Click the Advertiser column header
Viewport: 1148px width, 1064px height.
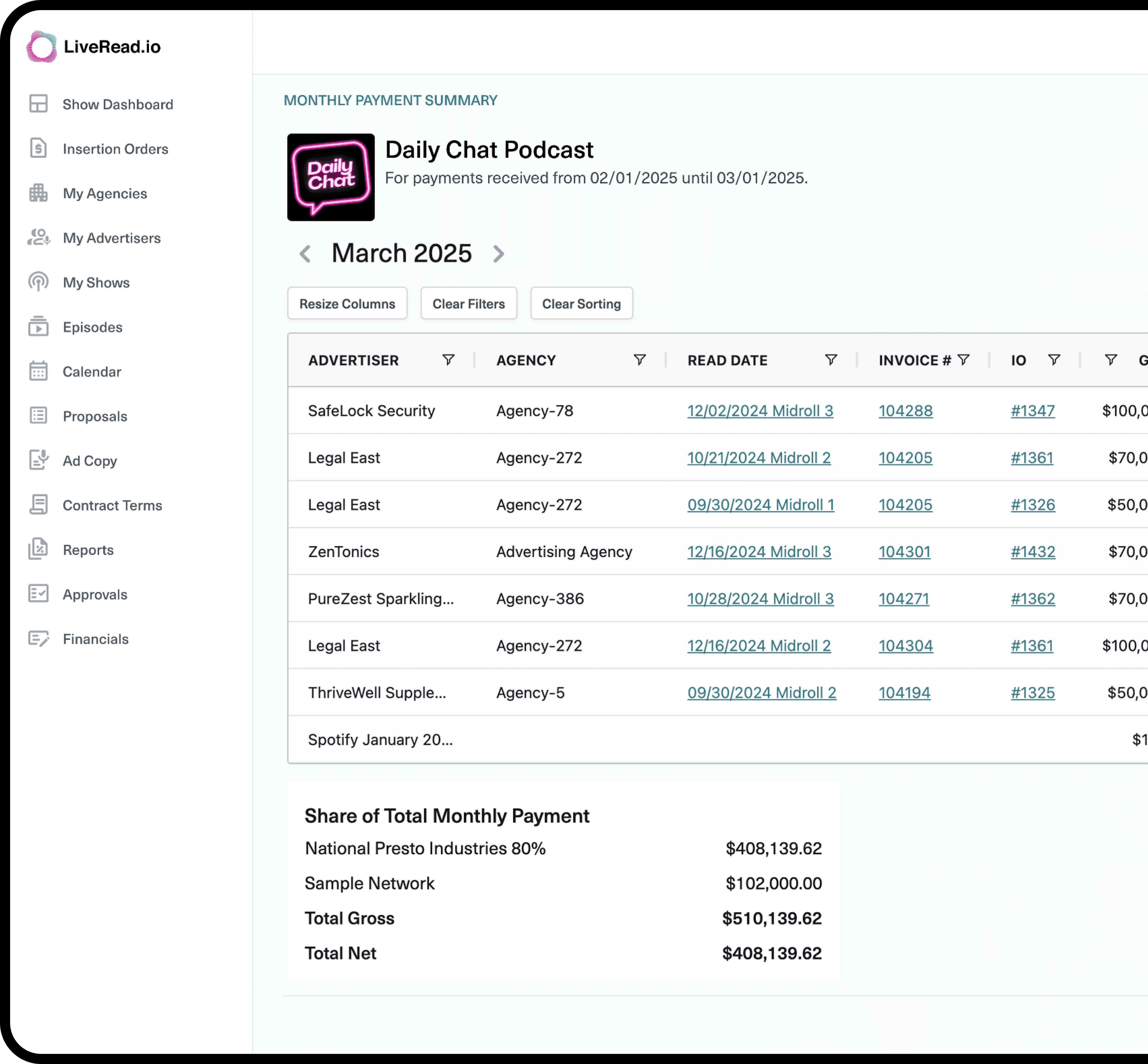coord(354,361)
